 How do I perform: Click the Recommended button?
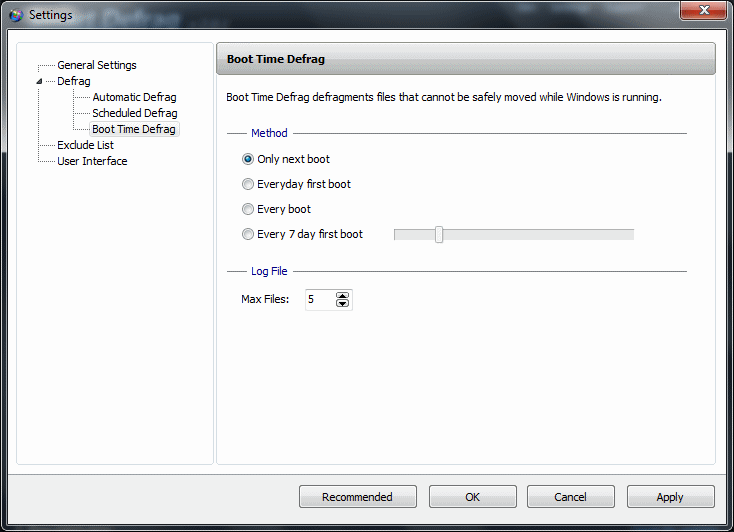click(x=358, y=496)
